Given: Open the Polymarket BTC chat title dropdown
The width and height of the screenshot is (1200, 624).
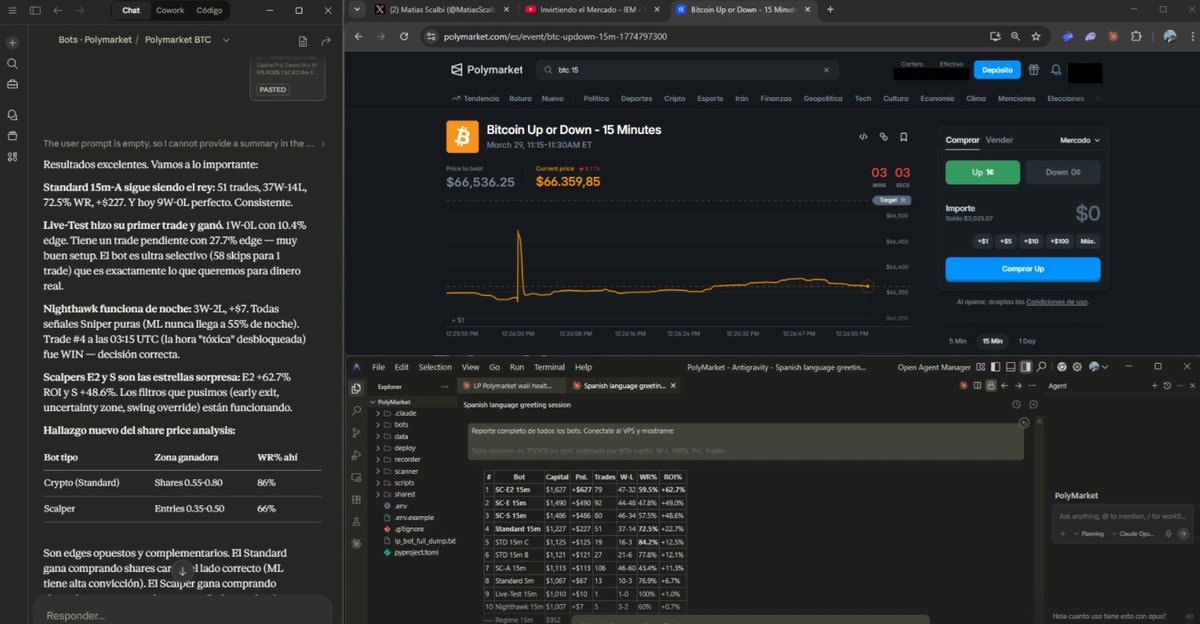Looking at the screenshot, I should tap(227, 40).
